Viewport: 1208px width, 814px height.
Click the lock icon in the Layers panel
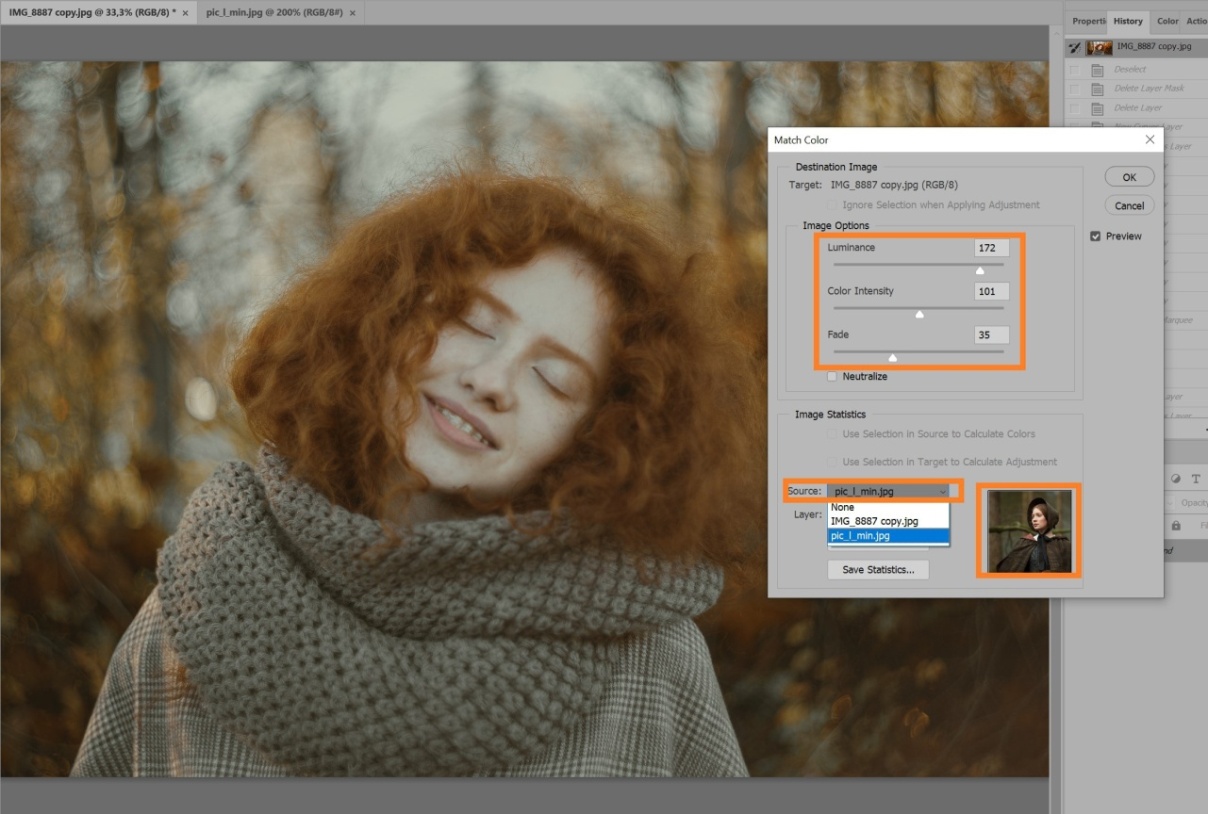tap(1176, 525)
